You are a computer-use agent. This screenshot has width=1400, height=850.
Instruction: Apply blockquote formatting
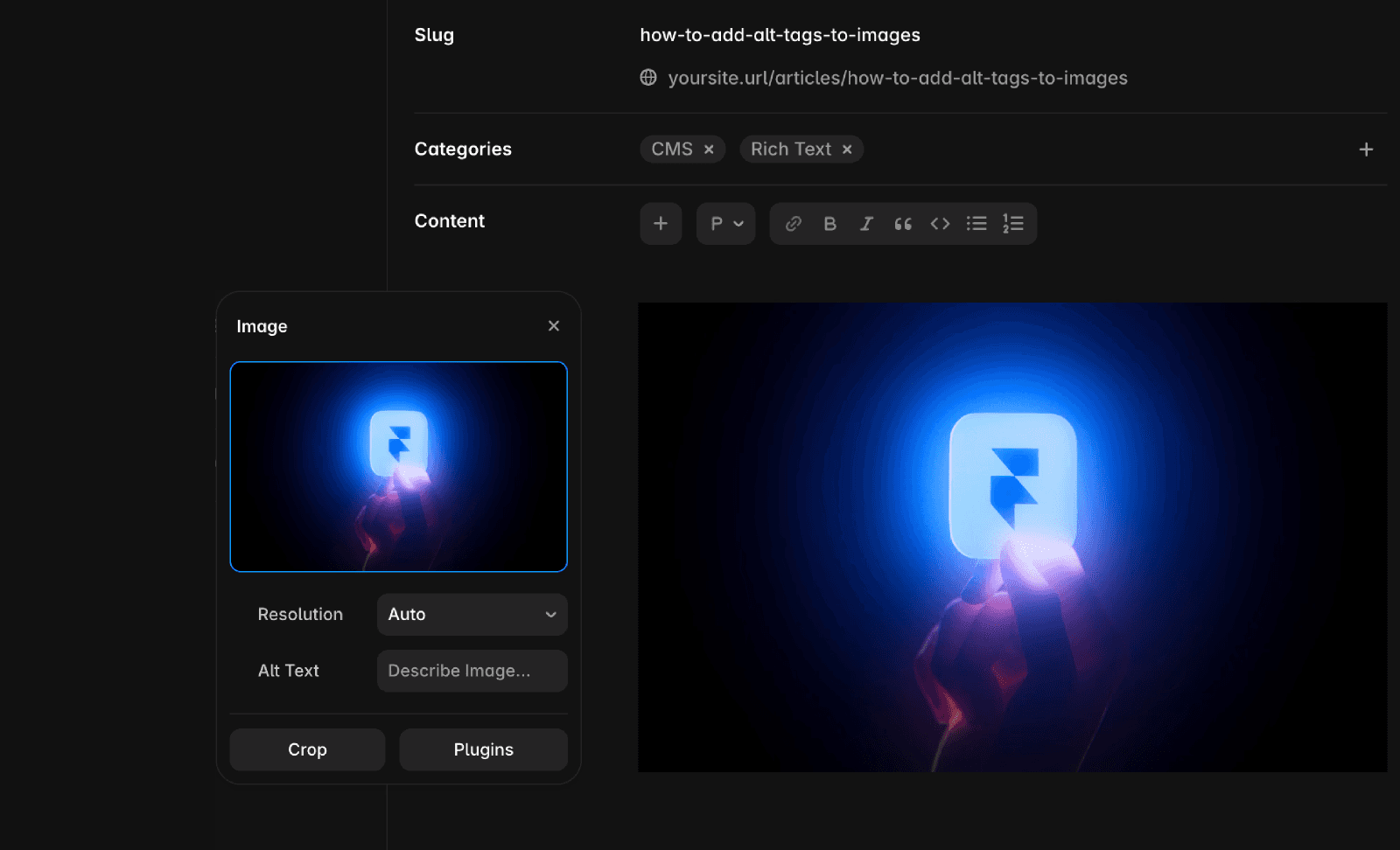click(x=903, y=224)
